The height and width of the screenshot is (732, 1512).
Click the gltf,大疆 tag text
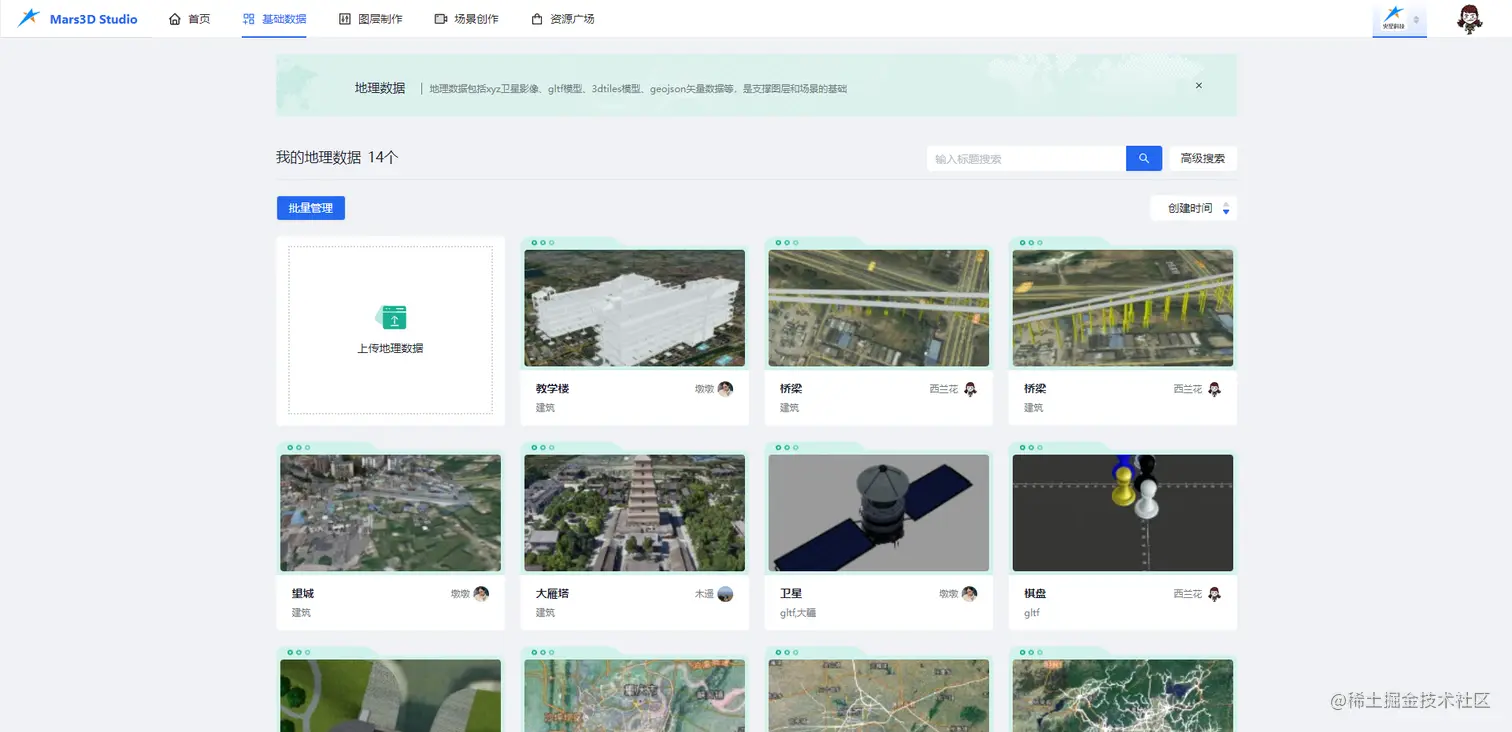pos(798,612)
